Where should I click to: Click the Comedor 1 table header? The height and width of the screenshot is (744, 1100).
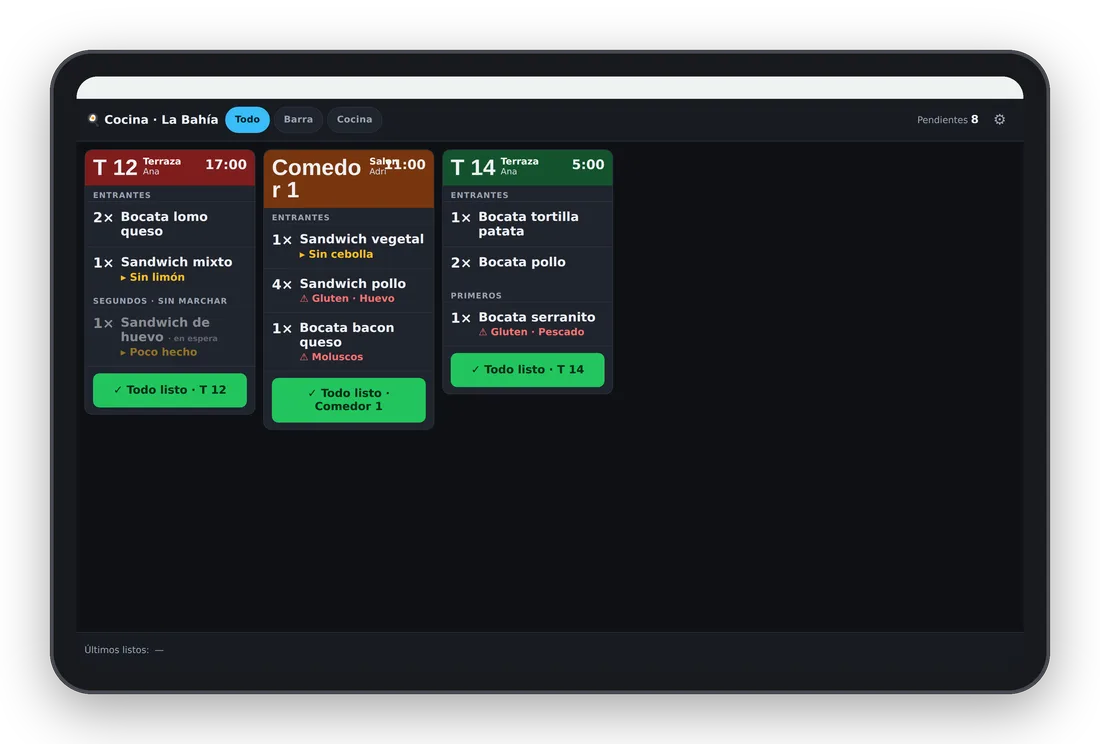(349, 179)
